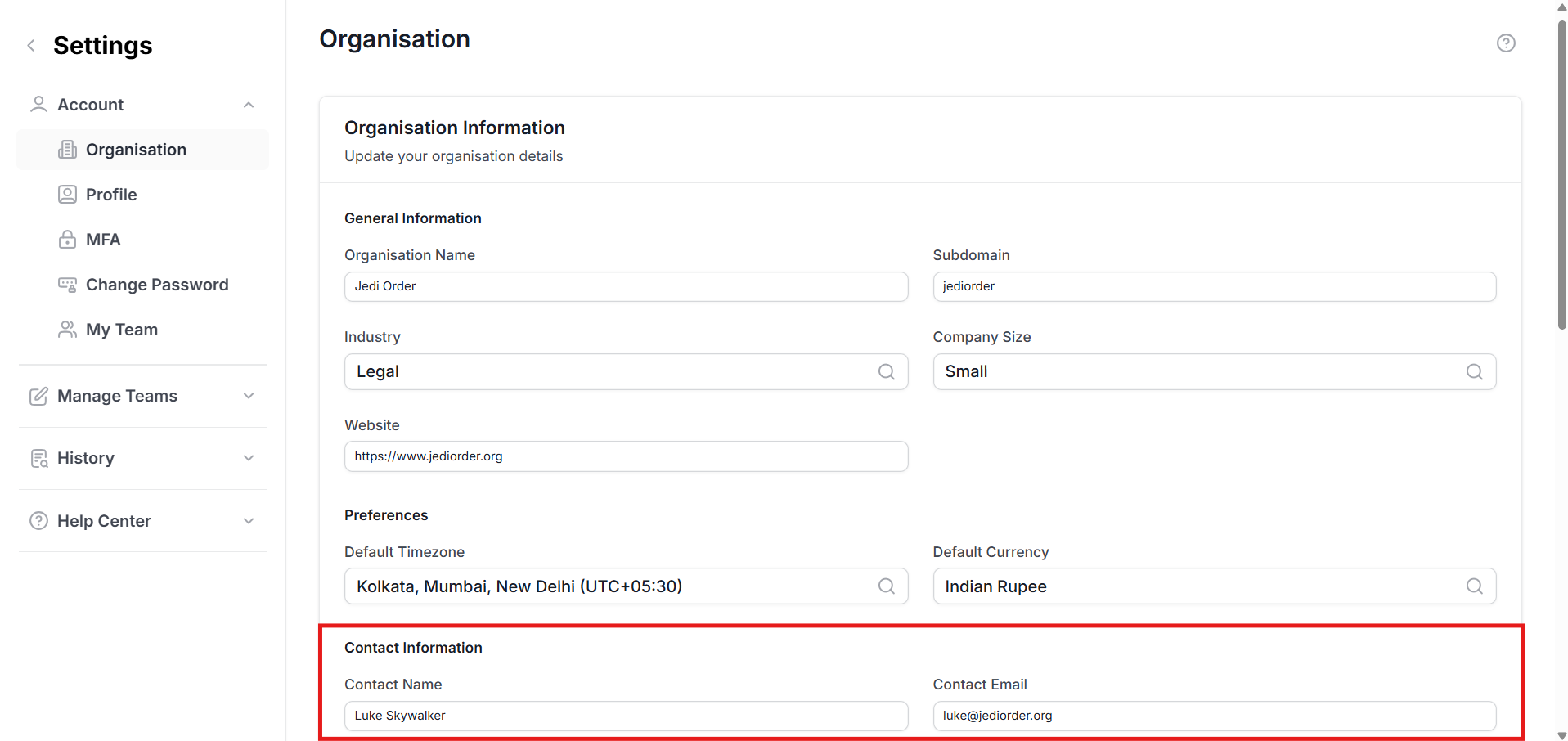Select Organisation in the sidebar
The image size is (1568, 741).
click(136, 150)
